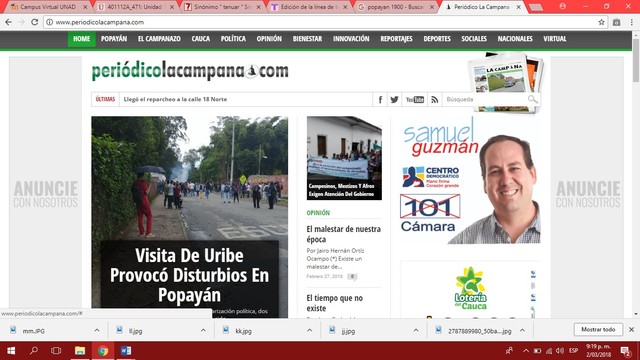Click Mostrar todo downloads button
Screen dimensions: 640x360
click(x=598, y=329)
